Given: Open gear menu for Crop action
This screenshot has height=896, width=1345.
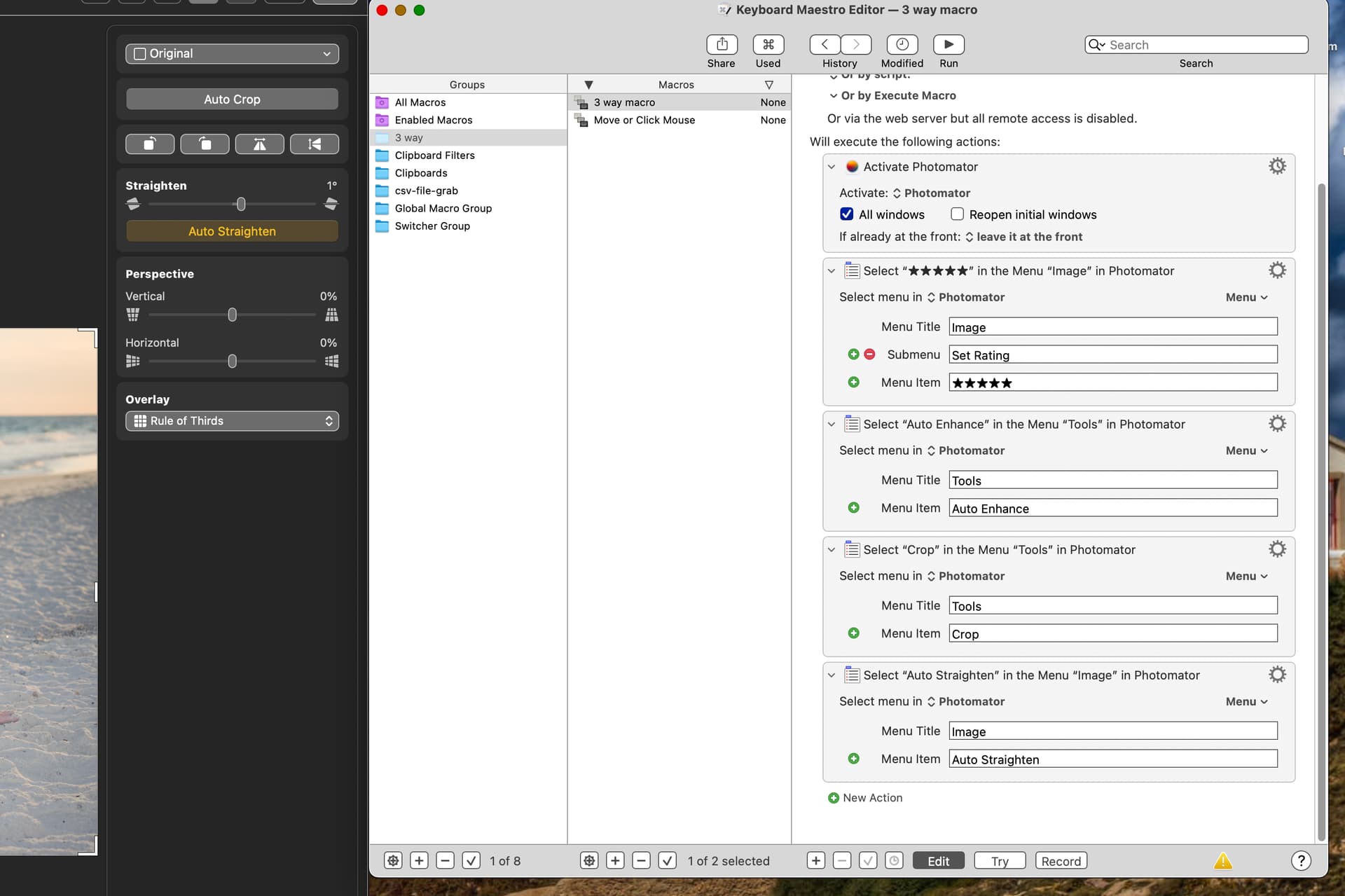Looking at the screenshot, I should pyautogui.click(x=1277, y=549).
